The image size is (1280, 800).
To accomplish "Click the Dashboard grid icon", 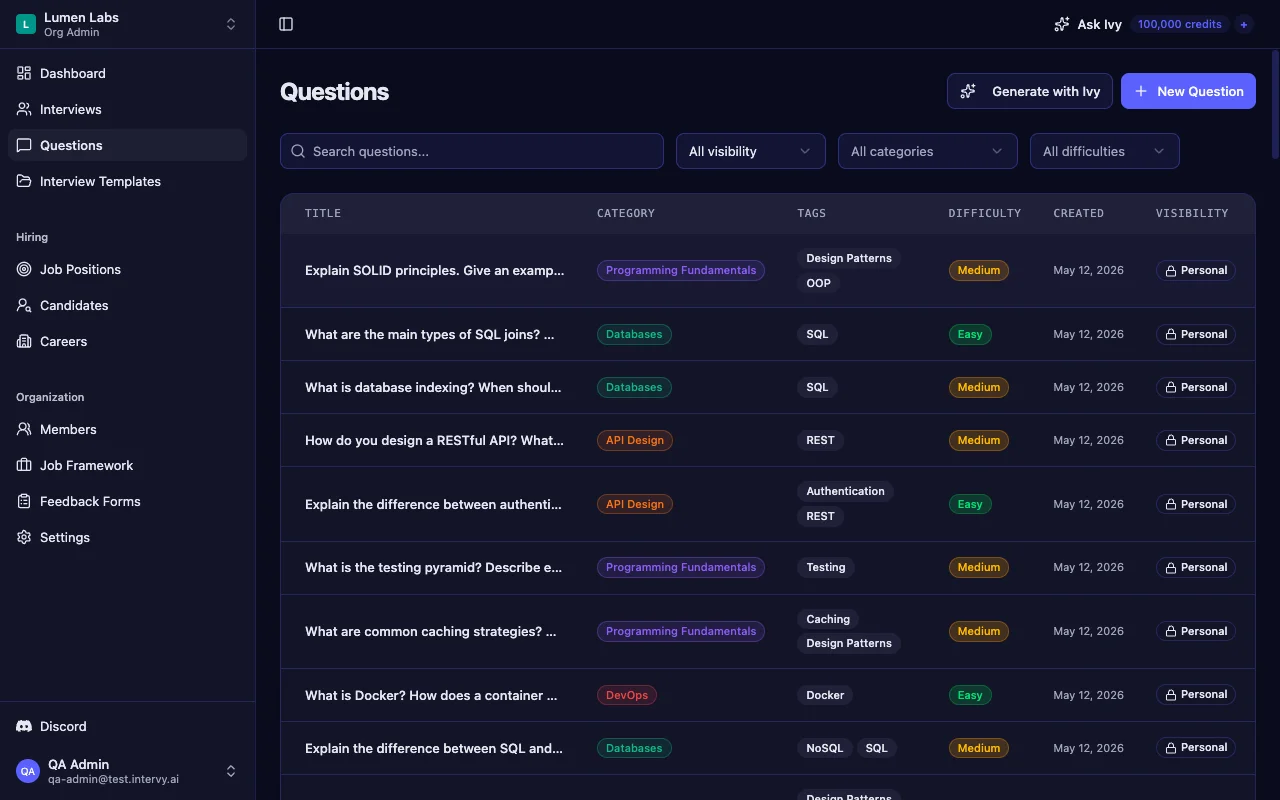I will tap(24, 73).
